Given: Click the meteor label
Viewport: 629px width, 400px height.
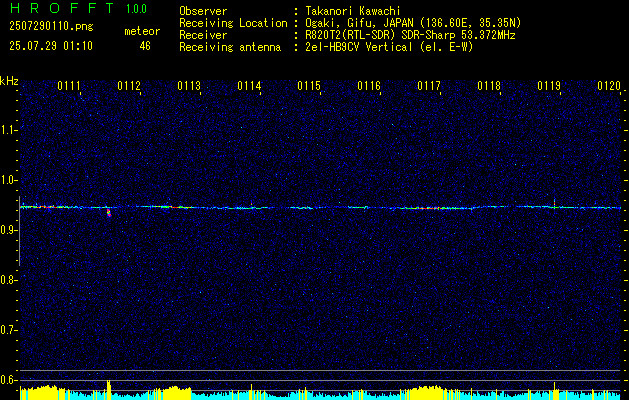Looking at the screenshot, I should click(x=142, y=31).
